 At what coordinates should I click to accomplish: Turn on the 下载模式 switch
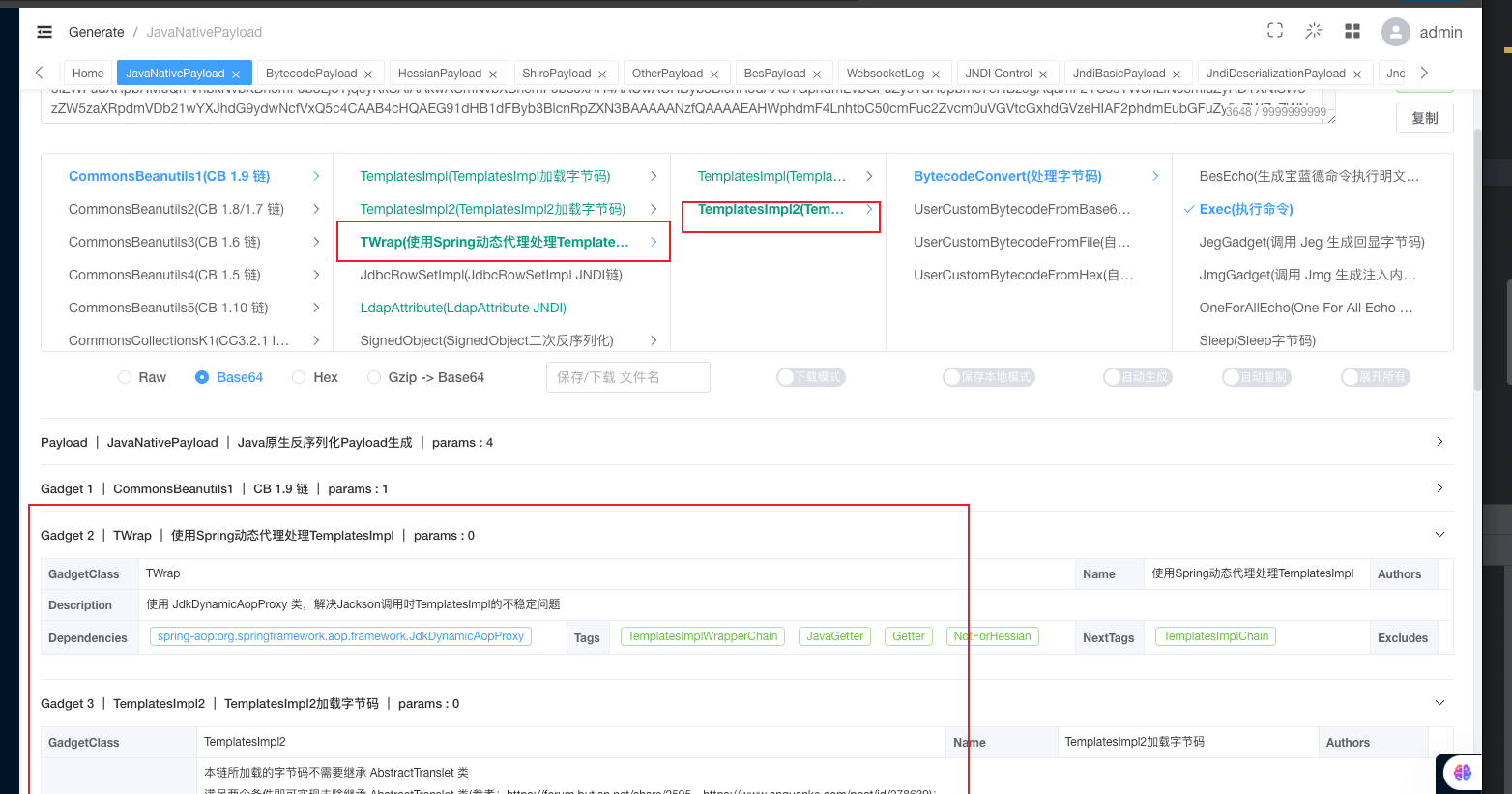(x=810, y=377)
